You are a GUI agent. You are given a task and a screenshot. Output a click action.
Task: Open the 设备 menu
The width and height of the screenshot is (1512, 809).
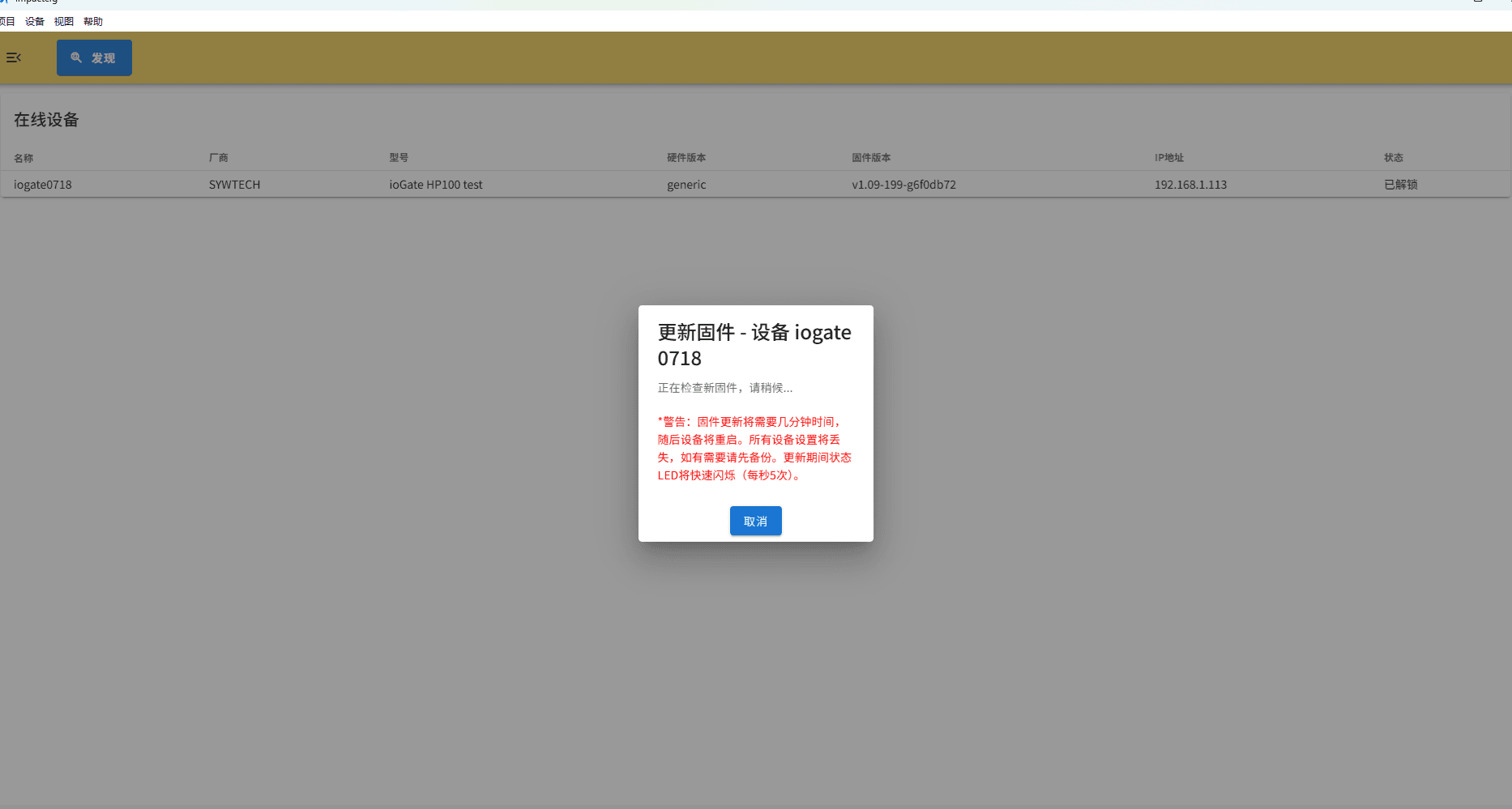tap(34, 21)
